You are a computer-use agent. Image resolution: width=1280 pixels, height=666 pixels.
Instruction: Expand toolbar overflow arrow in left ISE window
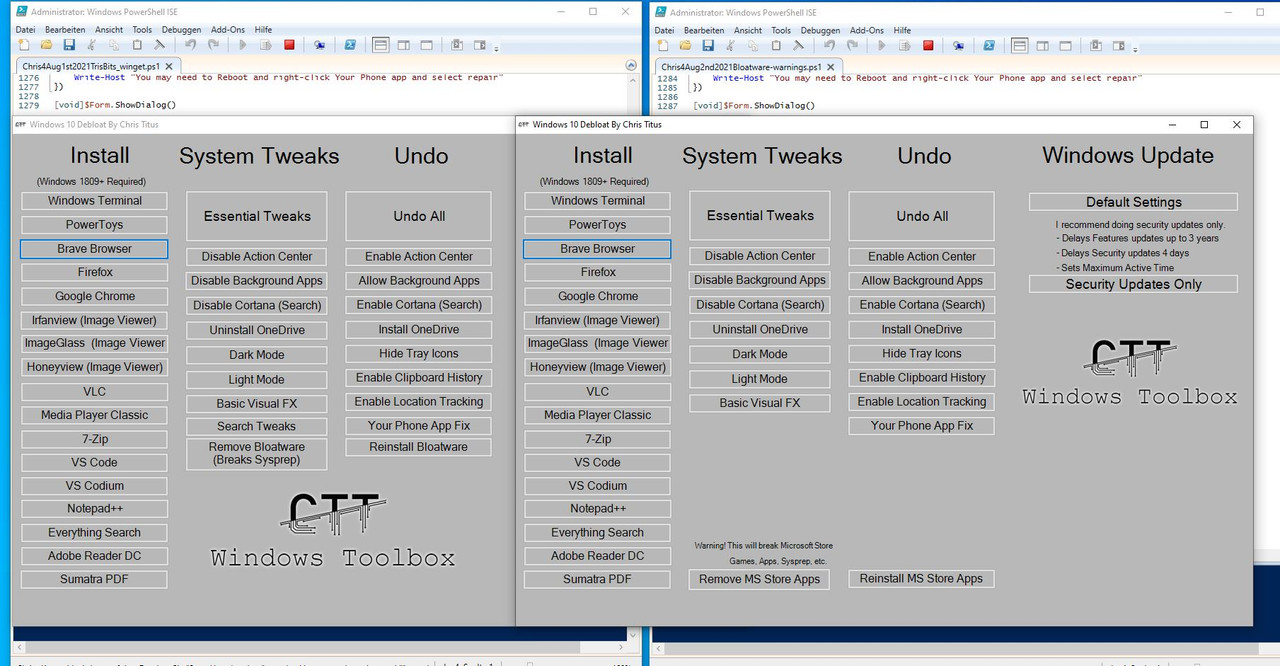tap(496, 49)
